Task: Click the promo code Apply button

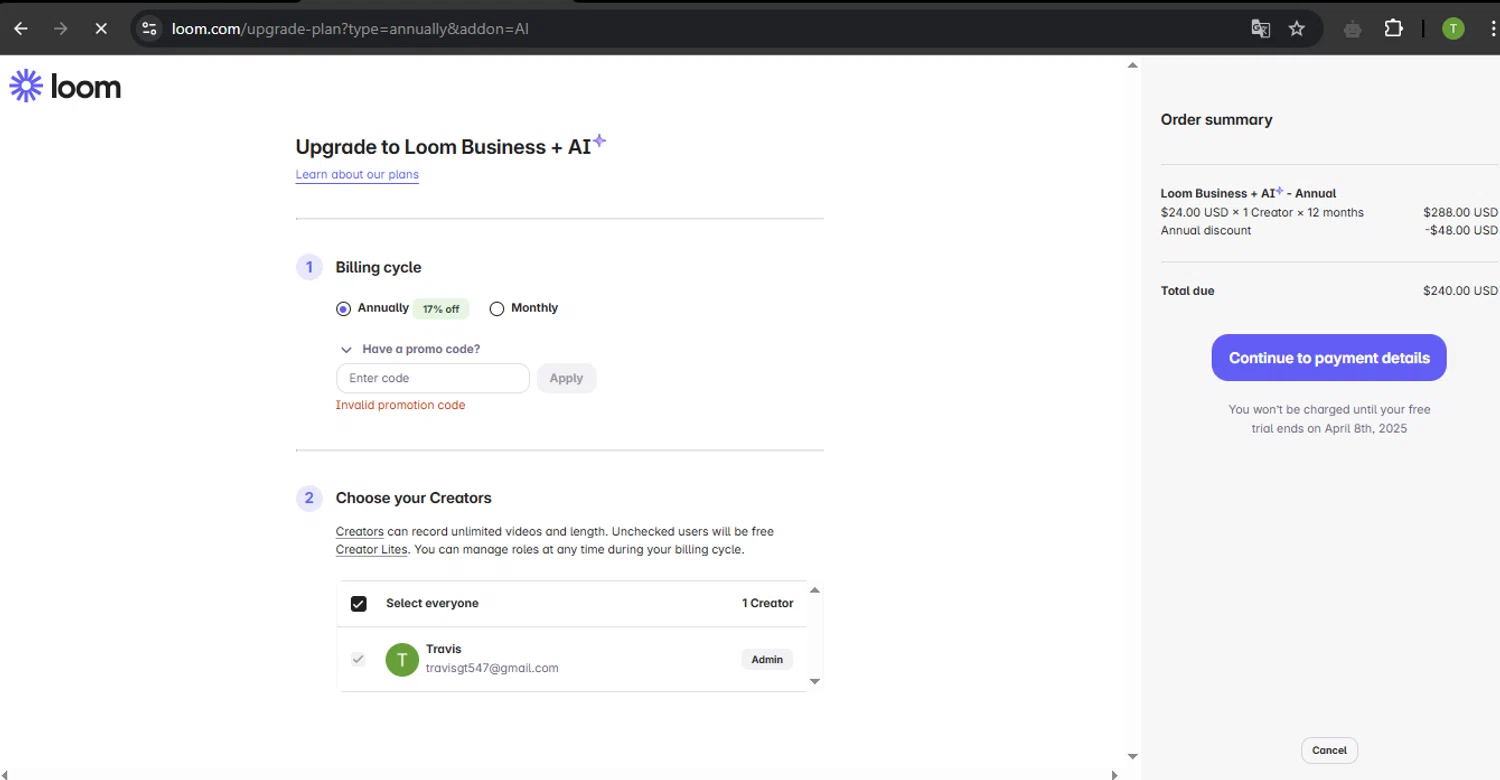Action: click(566, 378)
